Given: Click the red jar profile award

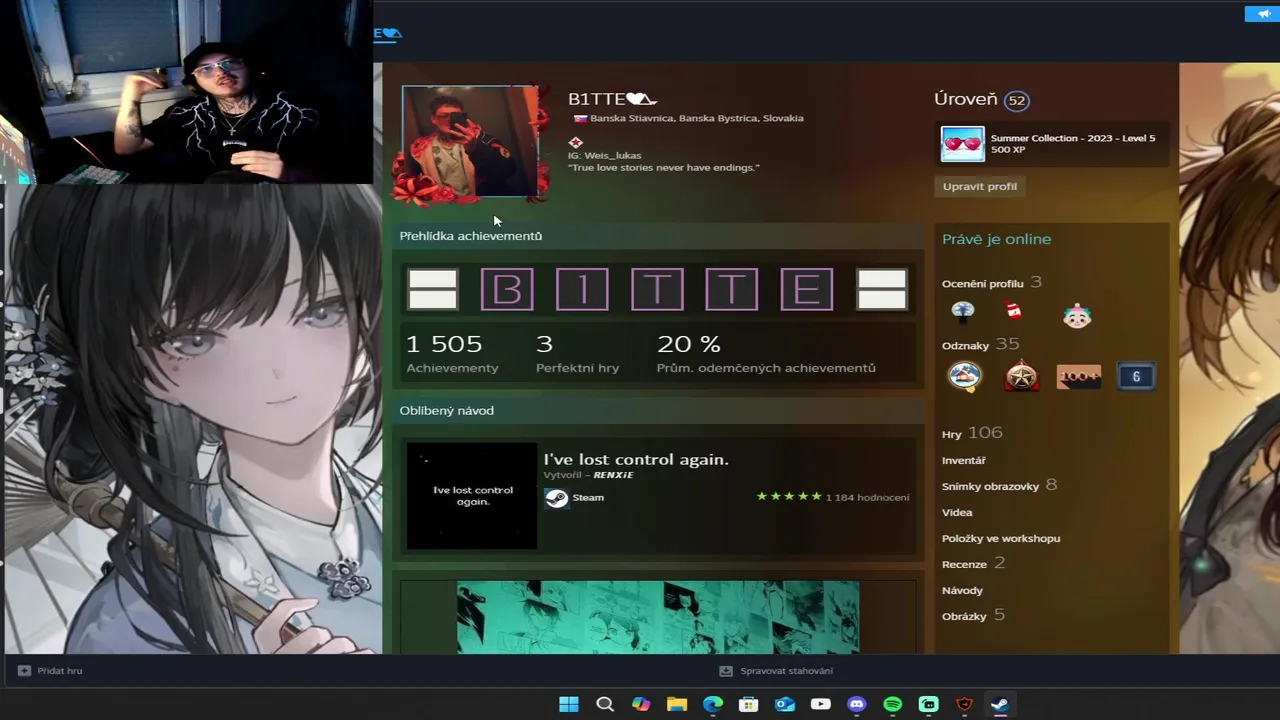Looking at the screenshot, I should tap(1013, 311).
